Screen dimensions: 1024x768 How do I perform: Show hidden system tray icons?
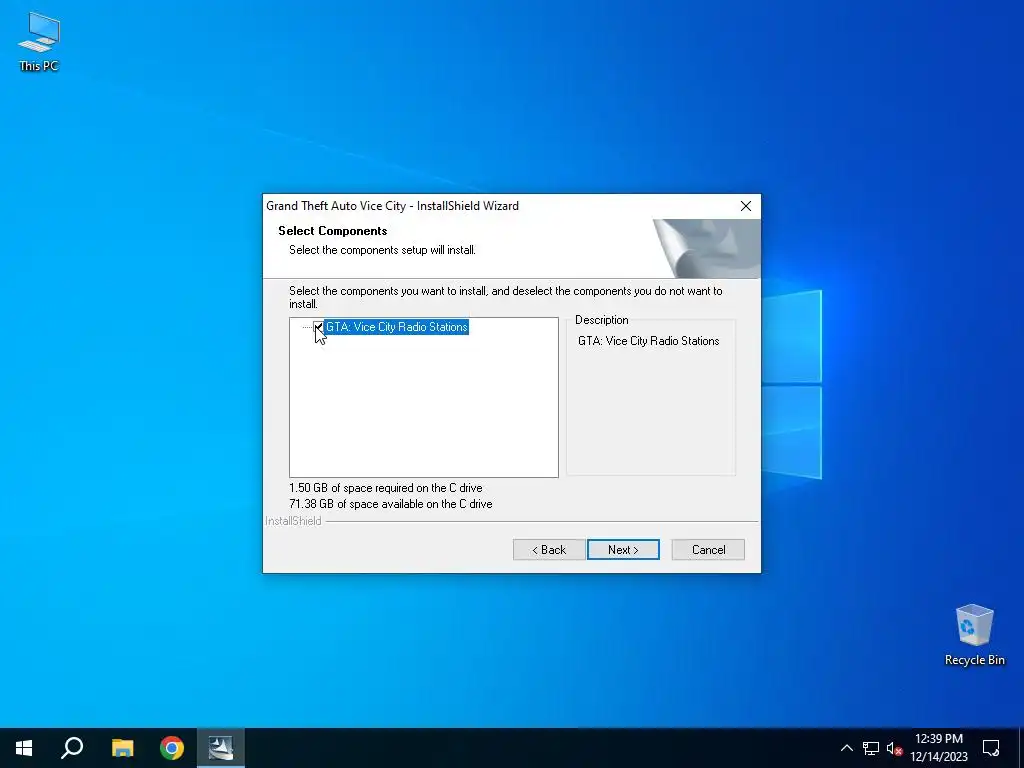[846, 748]
